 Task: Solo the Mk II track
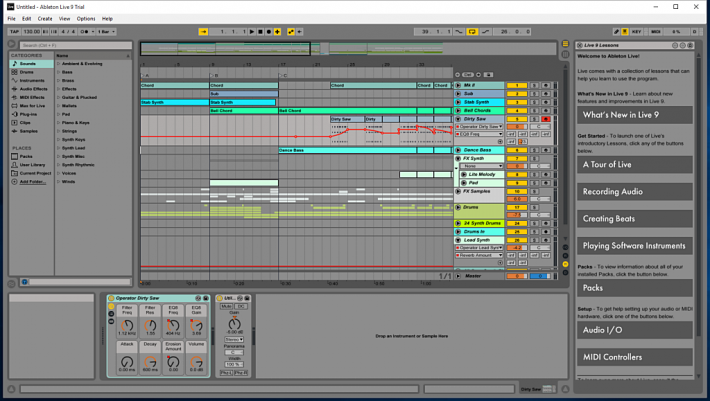tap(534, 85)
